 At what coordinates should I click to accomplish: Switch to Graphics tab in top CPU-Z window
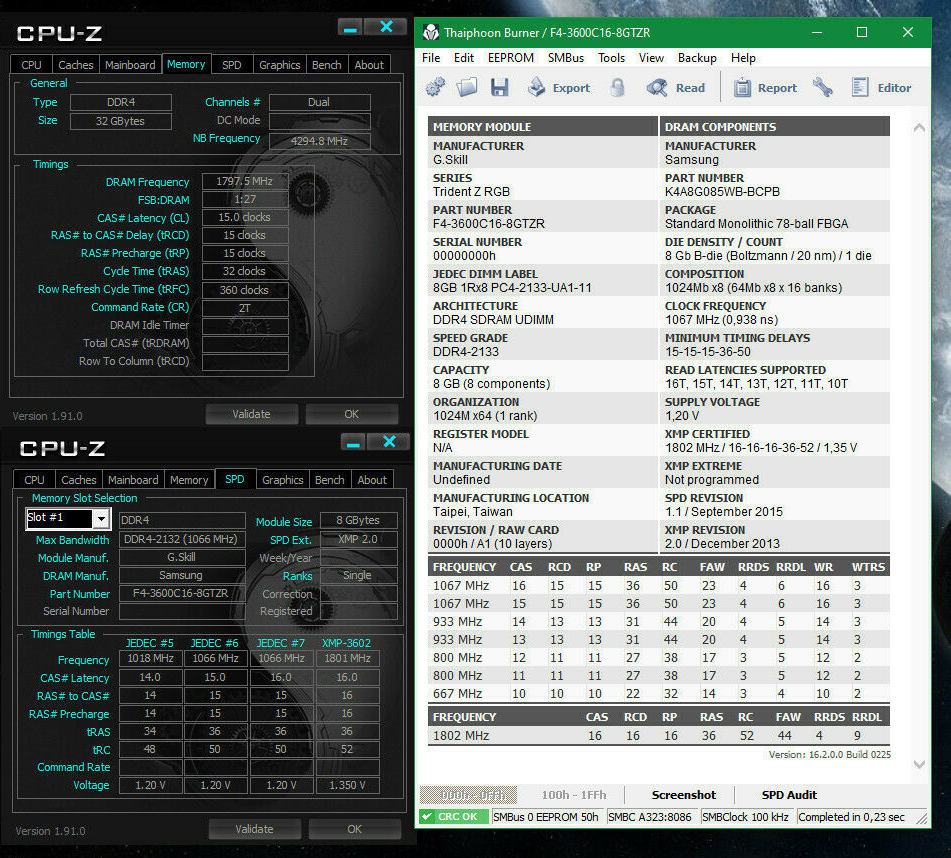280,65
